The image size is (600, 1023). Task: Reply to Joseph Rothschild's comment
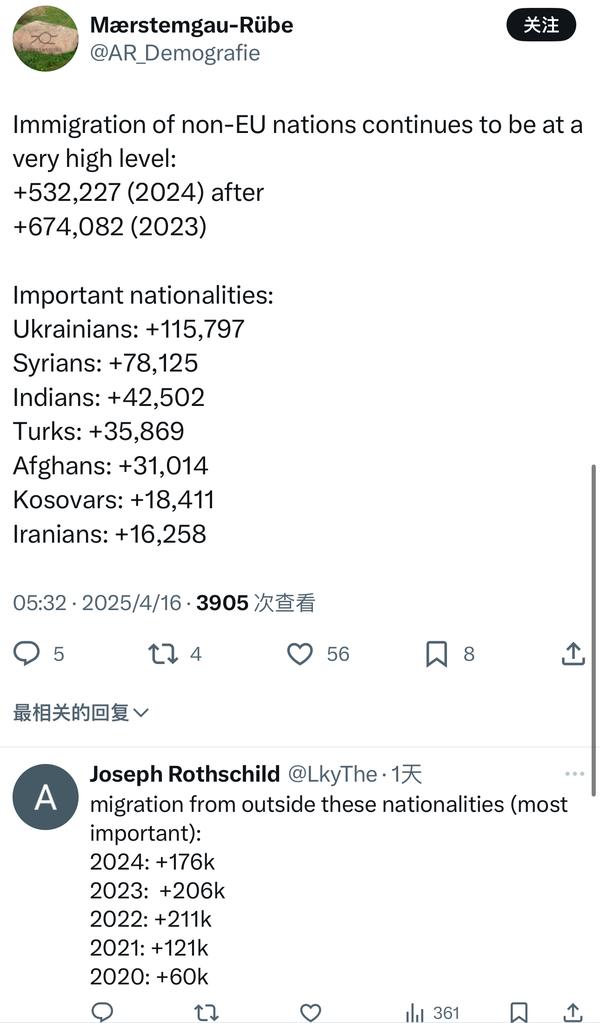102,1012
